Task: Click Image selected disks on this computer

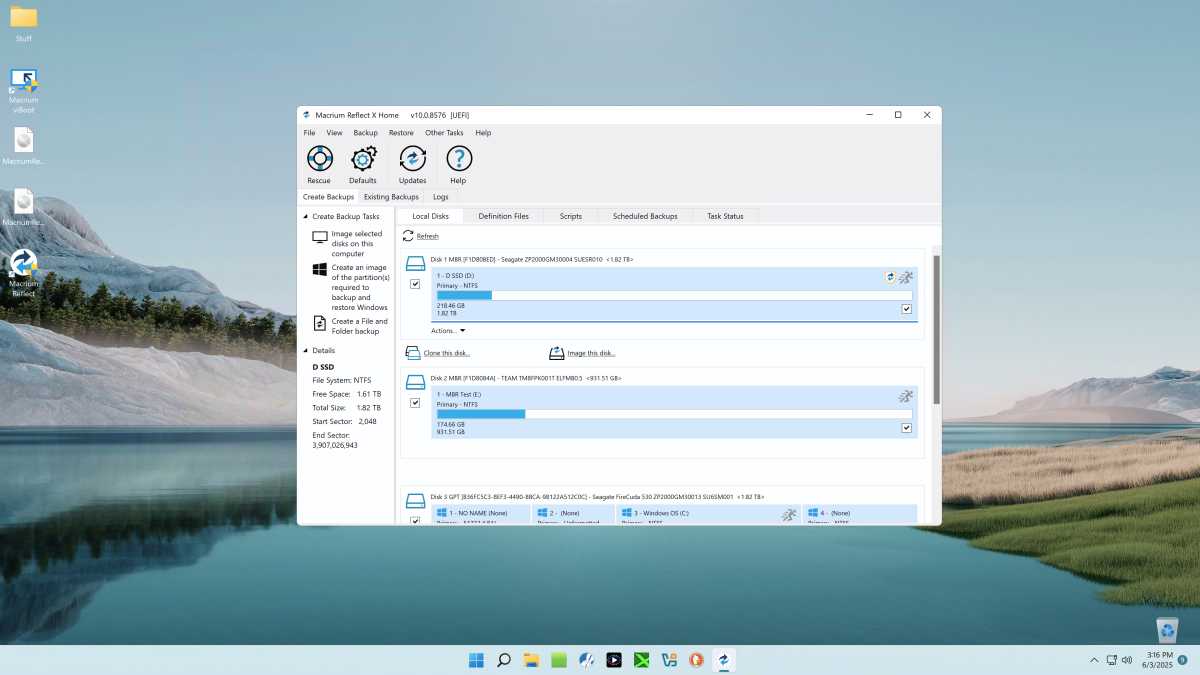Action: tap(357, 244)
